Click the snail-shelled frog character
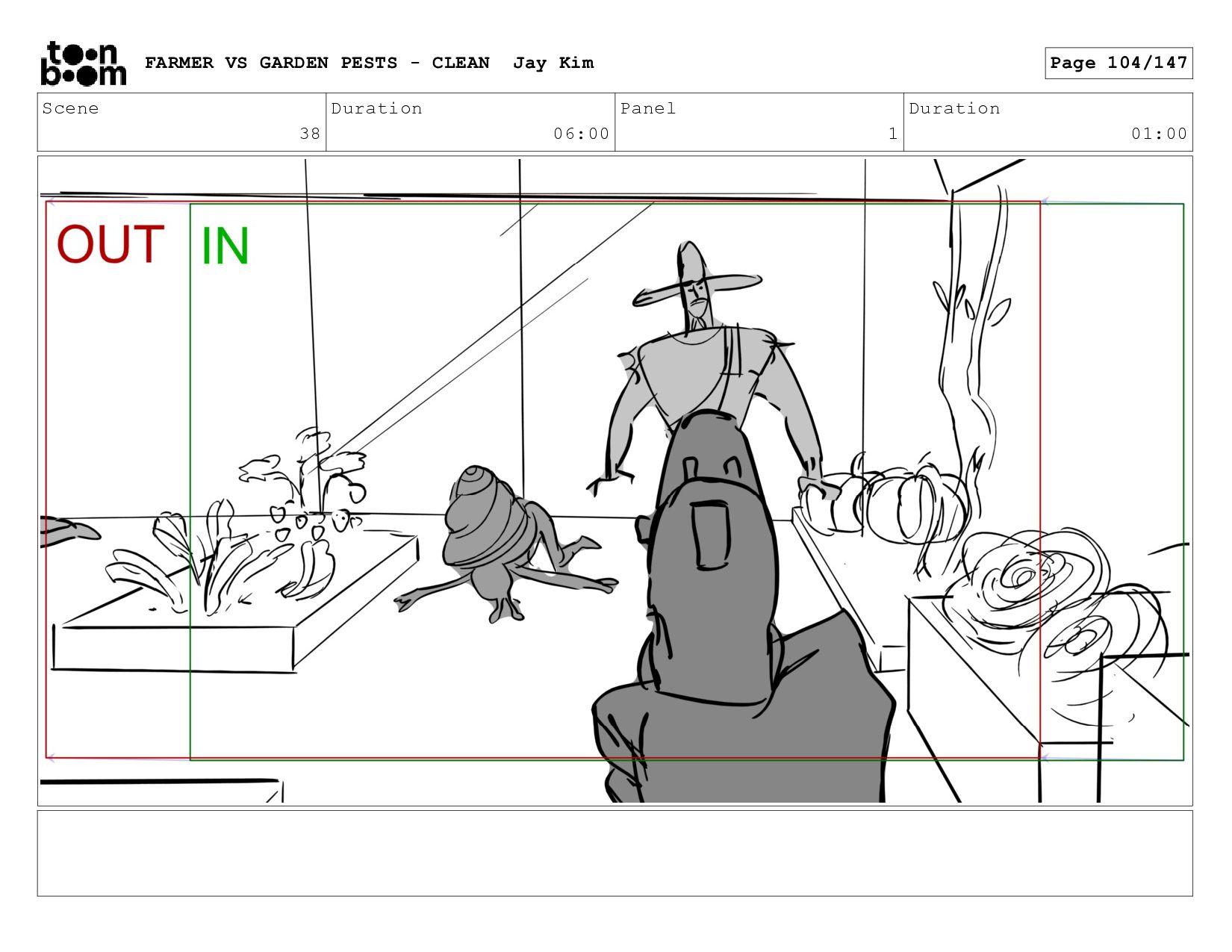 (508, 544)
